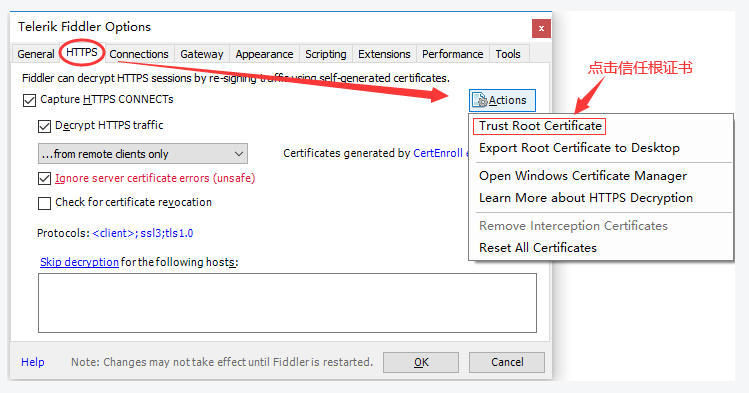Select the HTTPS tab
The width and height of the screenshot is (749, 393).
[82, 52]
